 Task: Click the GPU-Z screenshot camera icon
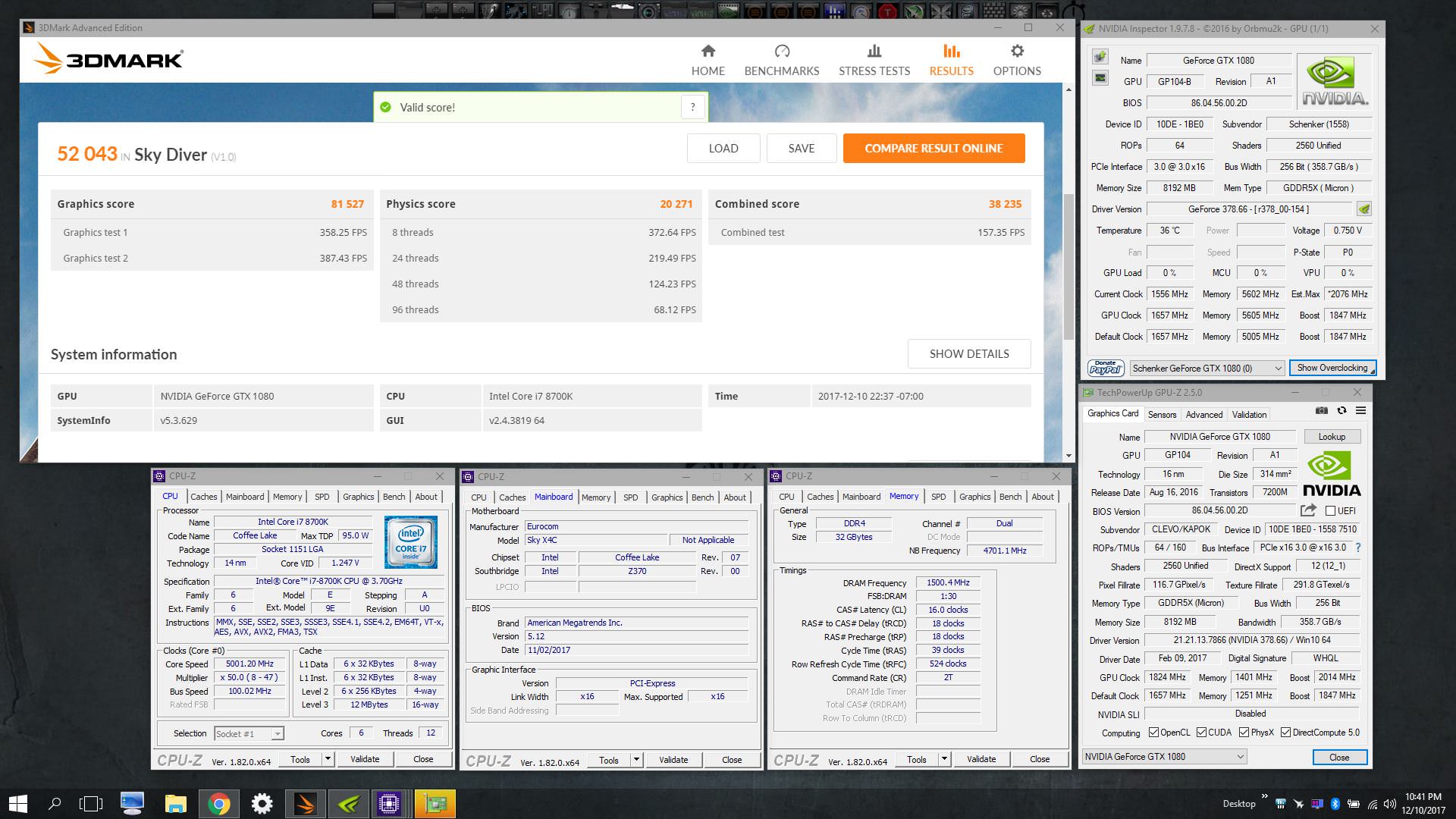pos(1322,410)
